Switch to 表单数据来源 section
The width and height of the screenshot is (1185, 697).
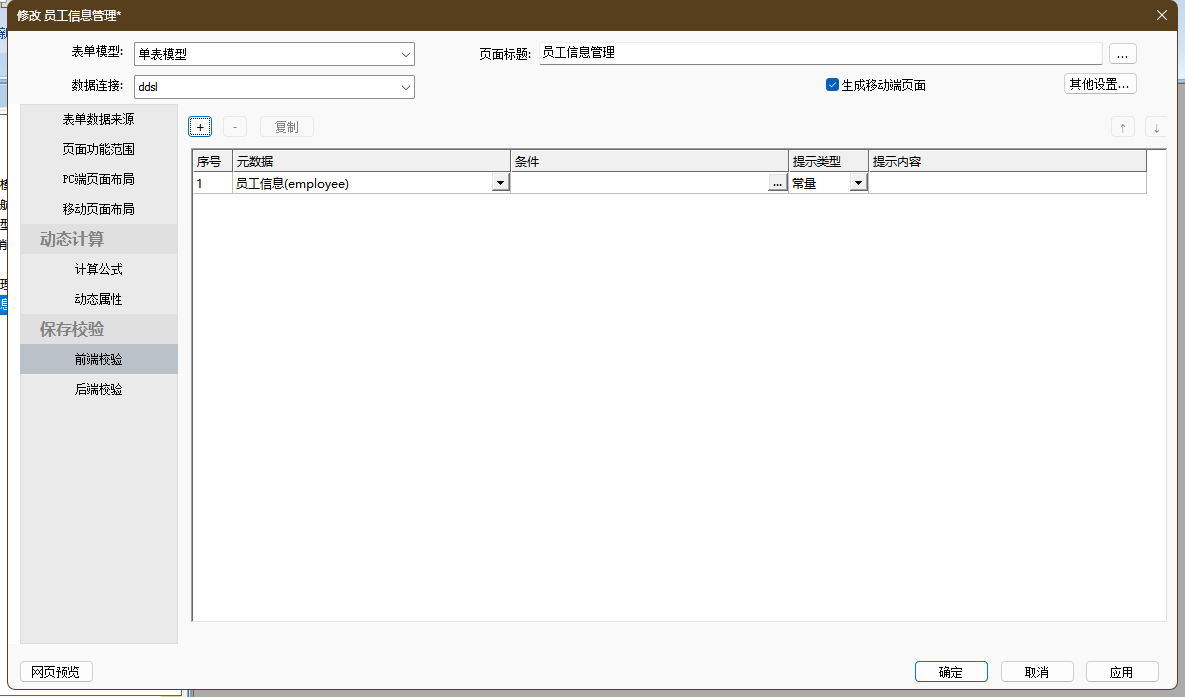click(x=98, y=119)
